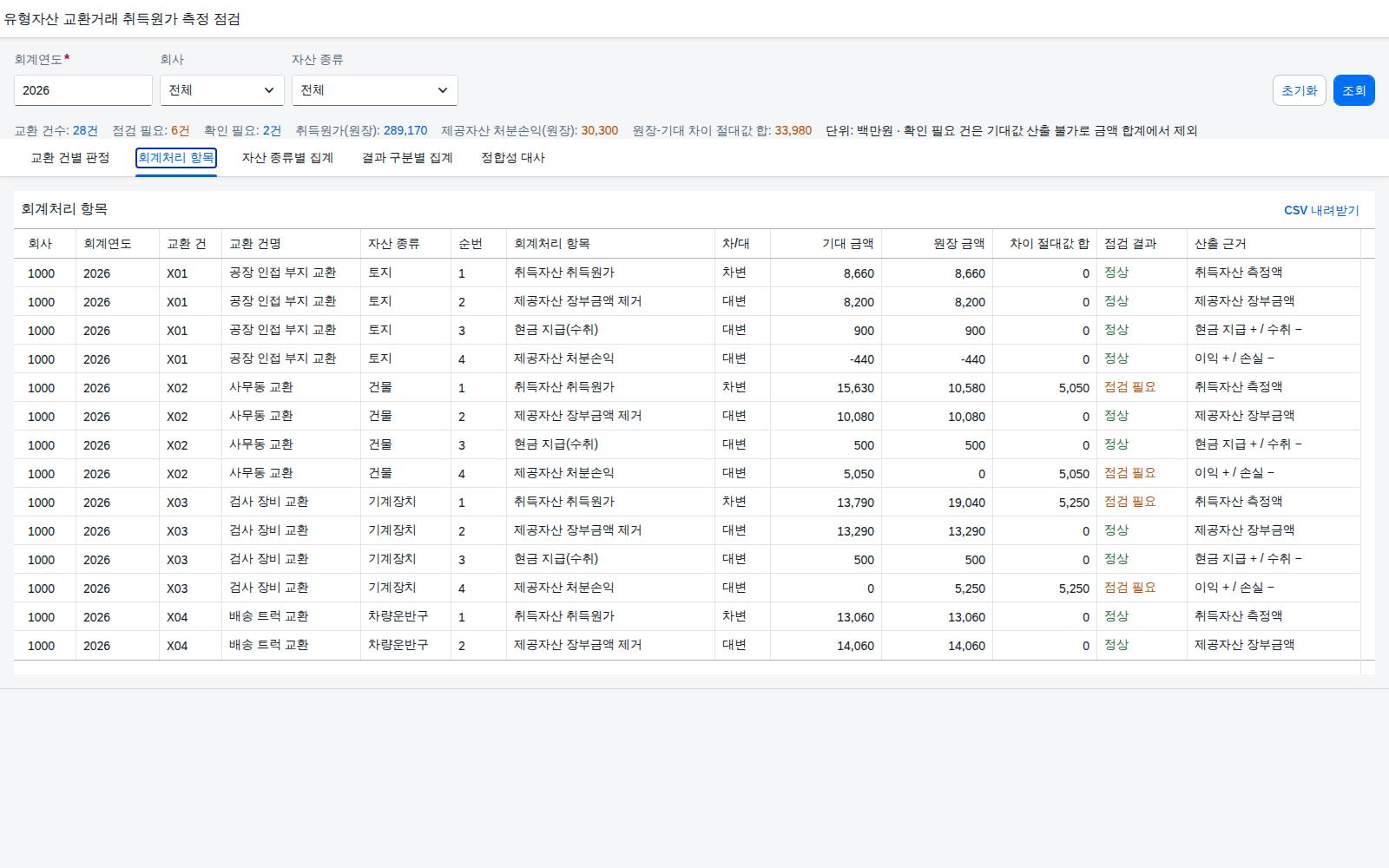Click the 회계연도 input field with 2026
The width and height of the screenshot is (1389, 868).
point(83,90)
